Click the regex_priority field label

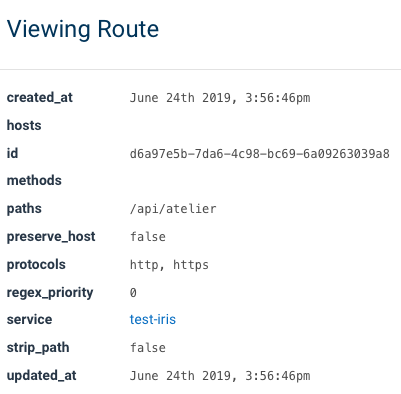(50, 293)
